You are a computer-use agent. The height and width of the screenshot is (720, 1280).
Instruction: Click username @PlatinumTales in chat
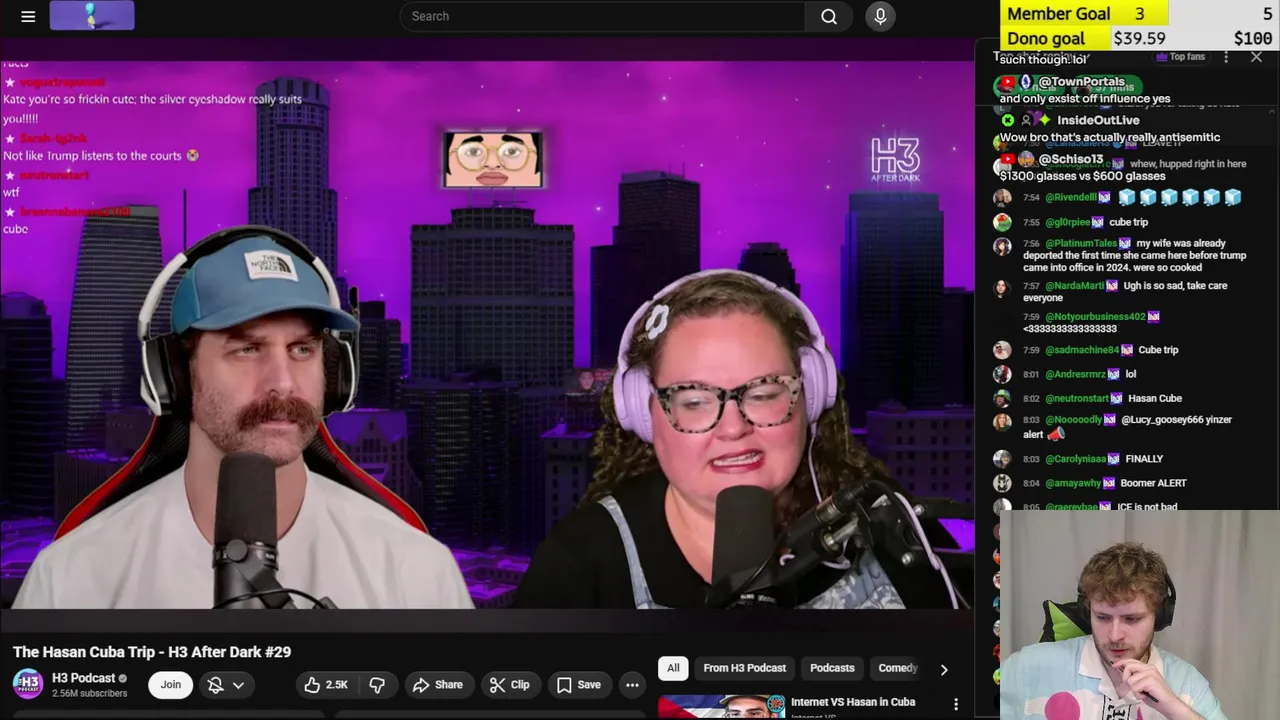1081,243
